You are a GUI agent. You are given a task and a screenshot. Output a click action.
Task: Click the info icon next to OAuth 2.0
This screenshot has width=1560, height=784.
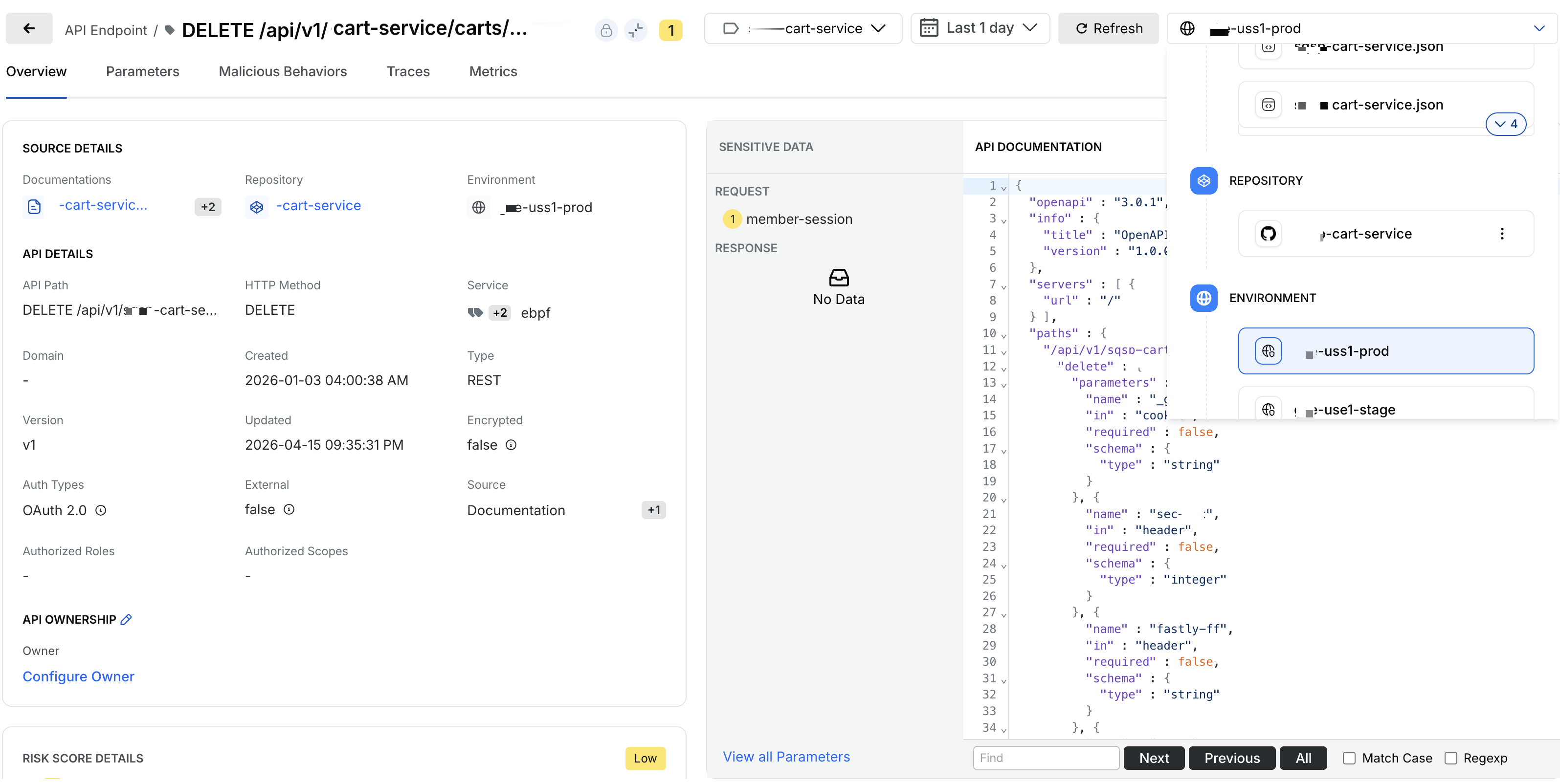101,510
